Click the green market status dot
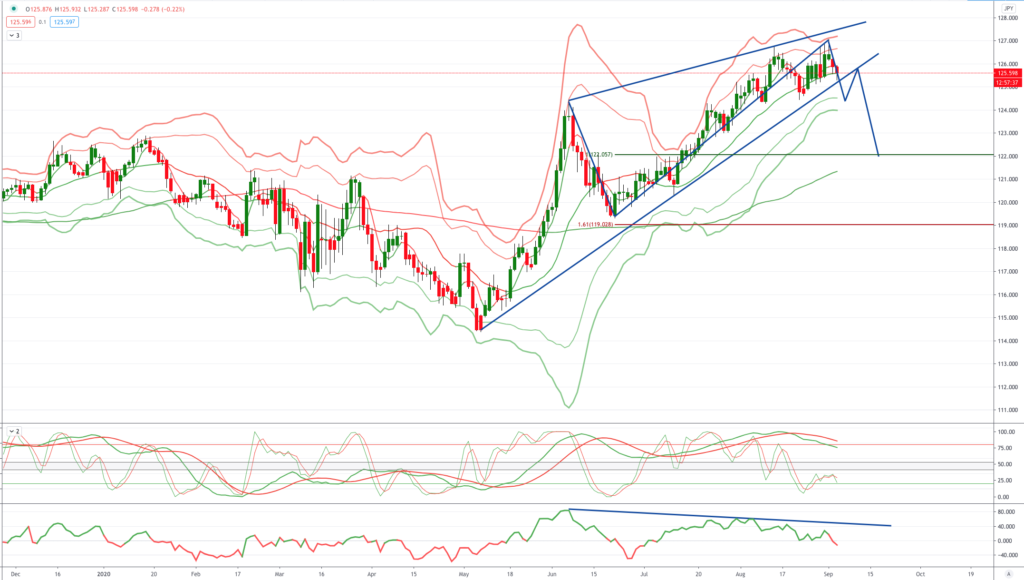This screenshot has width=1024, height=580. 14,9
